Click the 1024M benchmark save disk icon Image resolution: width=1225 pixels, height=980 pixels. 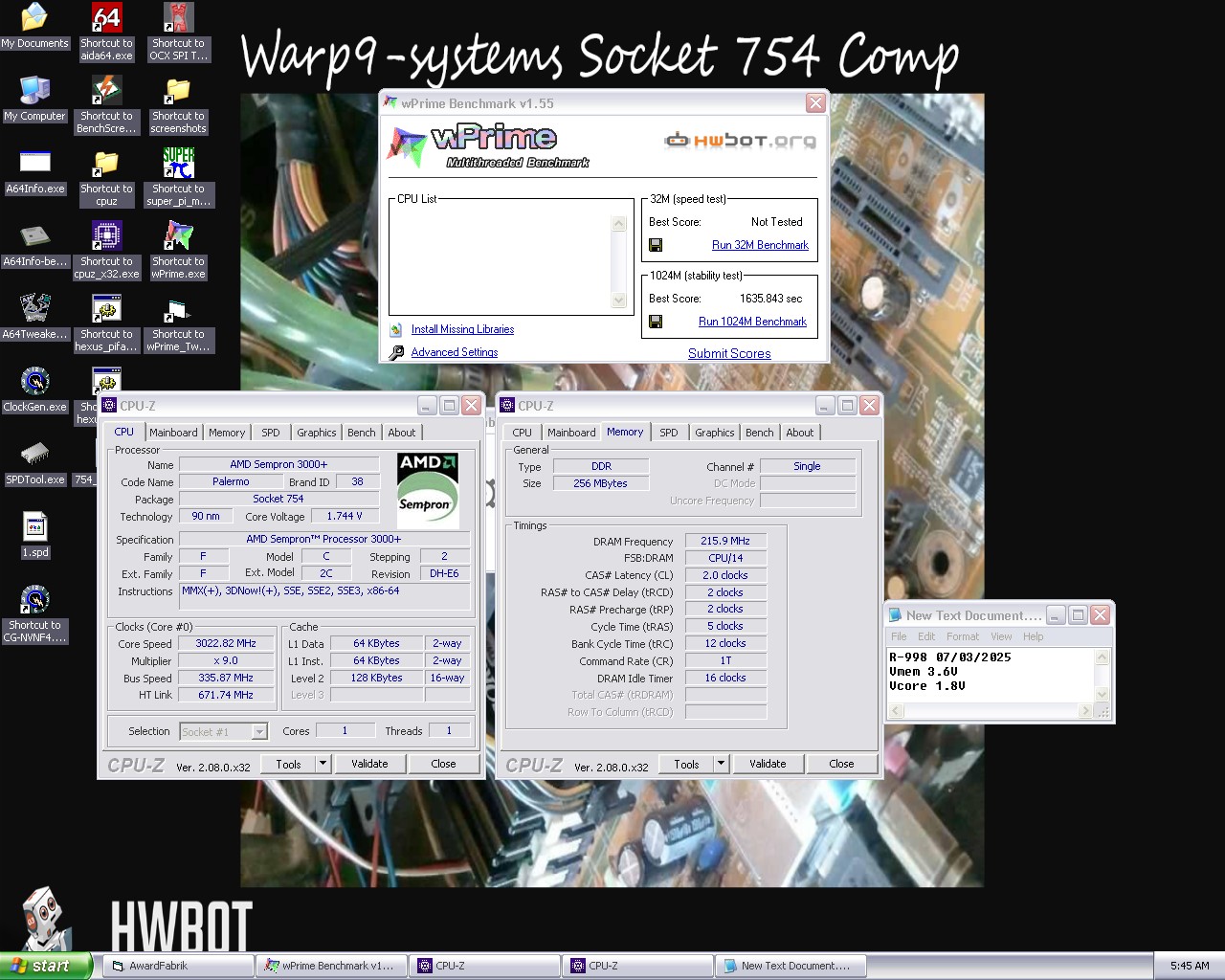click(x=656, y=322)
